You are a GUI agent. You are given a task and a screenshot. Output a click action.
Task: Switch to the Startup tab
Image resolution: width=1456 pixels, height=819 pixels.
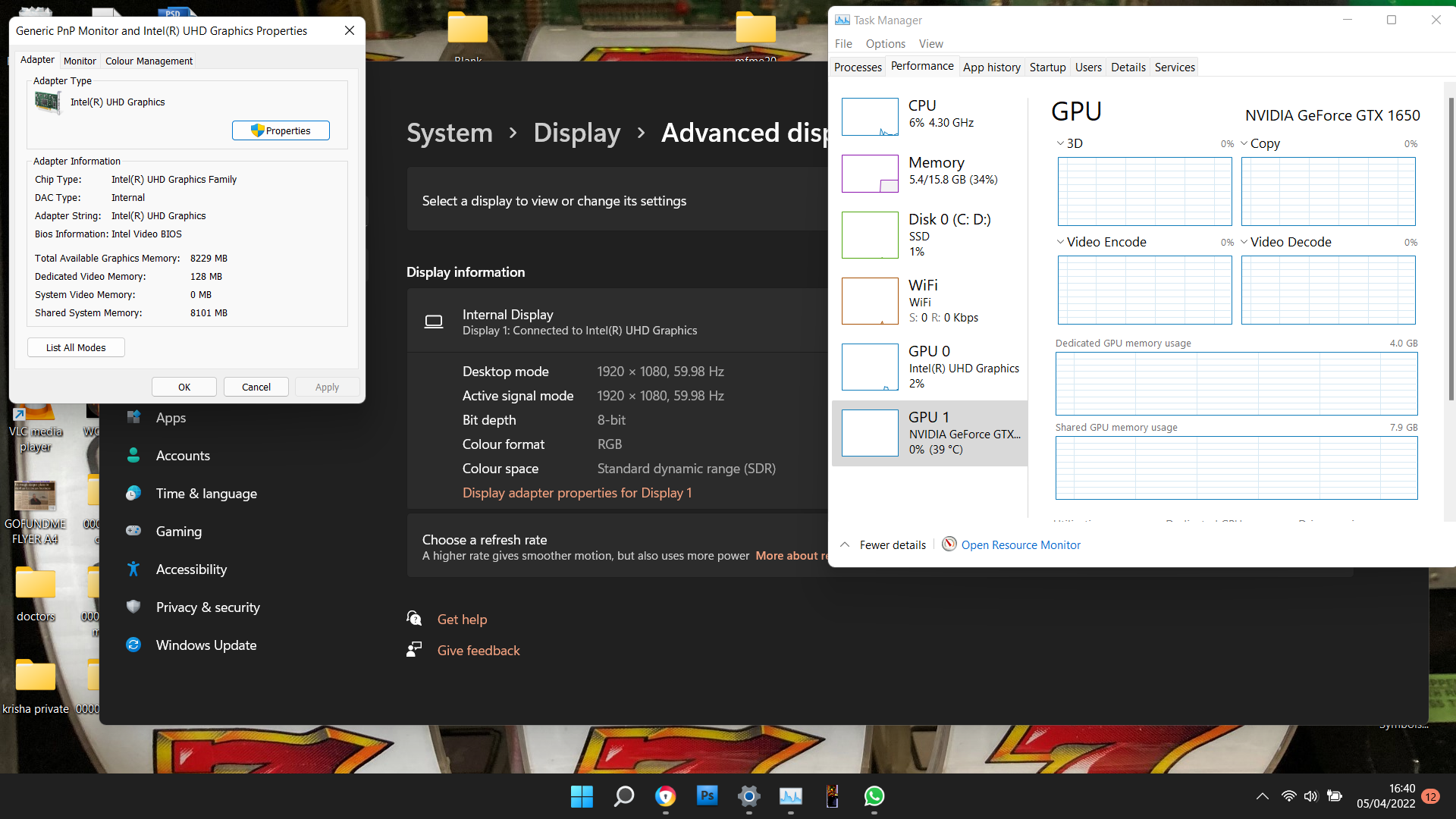pyautogui.click(x=1047, y=67)
